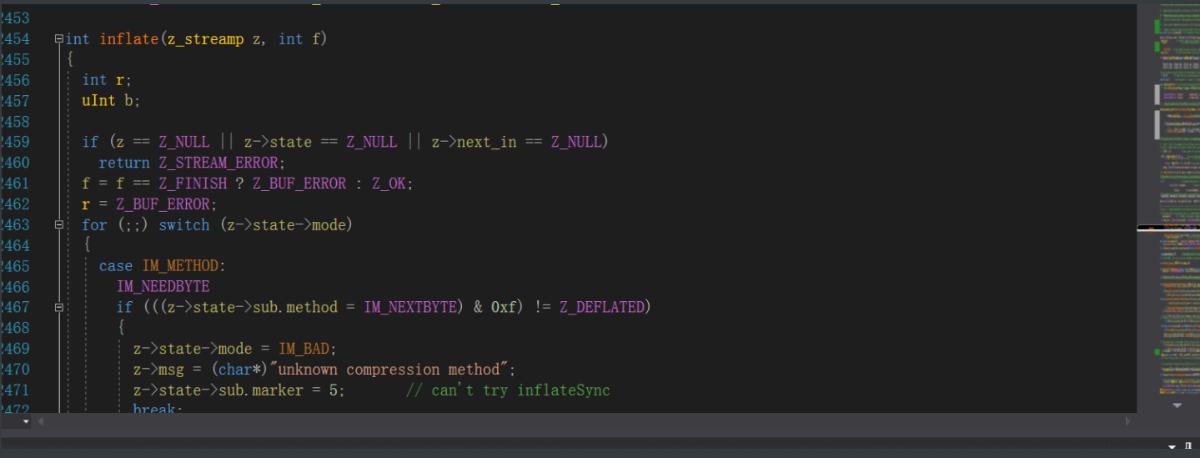The width and height of the screenshot is (1200, 458).
Task: Click 'IM_BAD' assignment value
Action: coord(306,348)
